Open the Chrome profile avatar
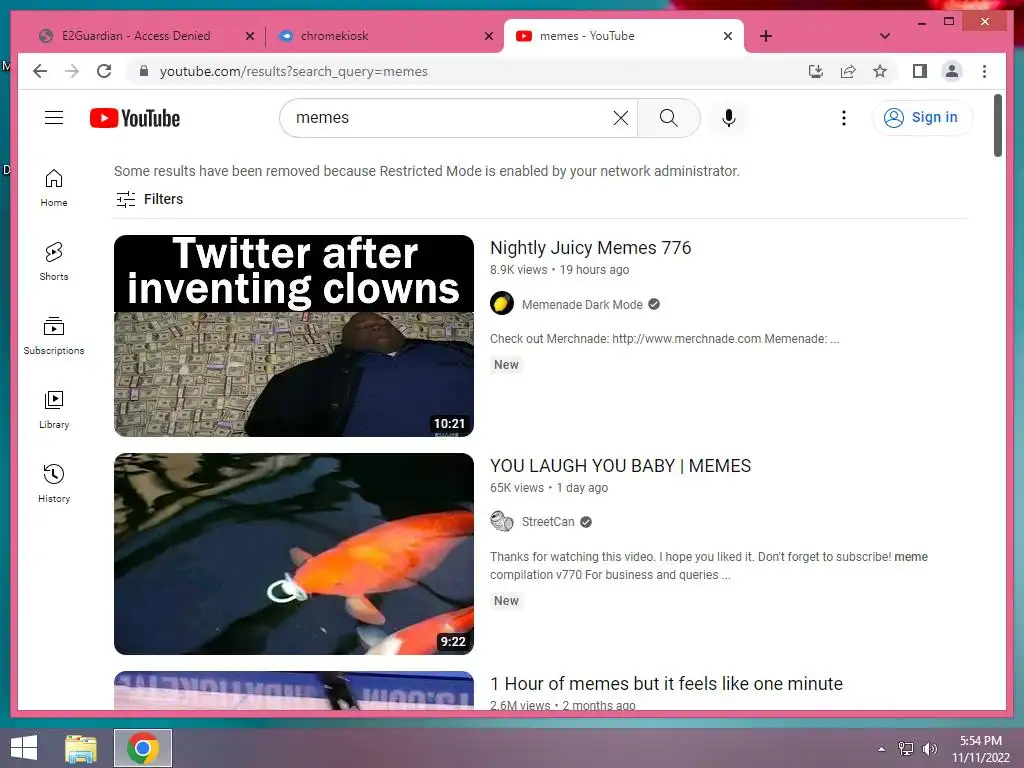The width and height of the screenshot is (1024, 768). (x=952, y=71)
